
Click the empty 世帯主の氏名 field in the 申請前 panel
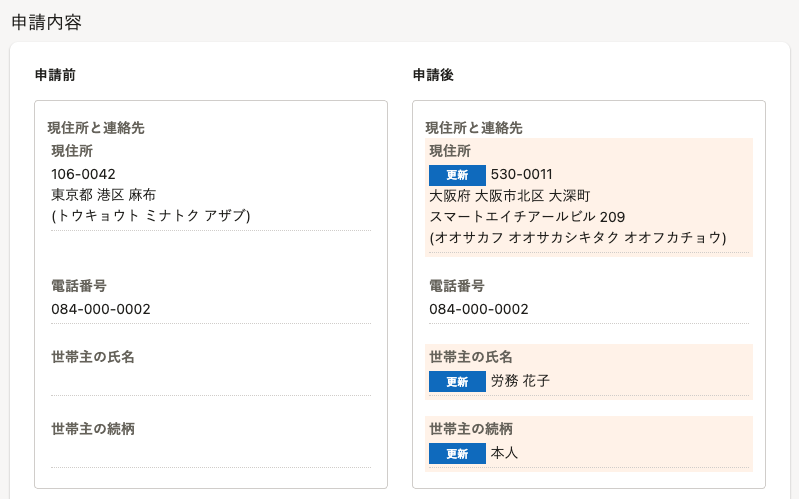coord(211,383)
